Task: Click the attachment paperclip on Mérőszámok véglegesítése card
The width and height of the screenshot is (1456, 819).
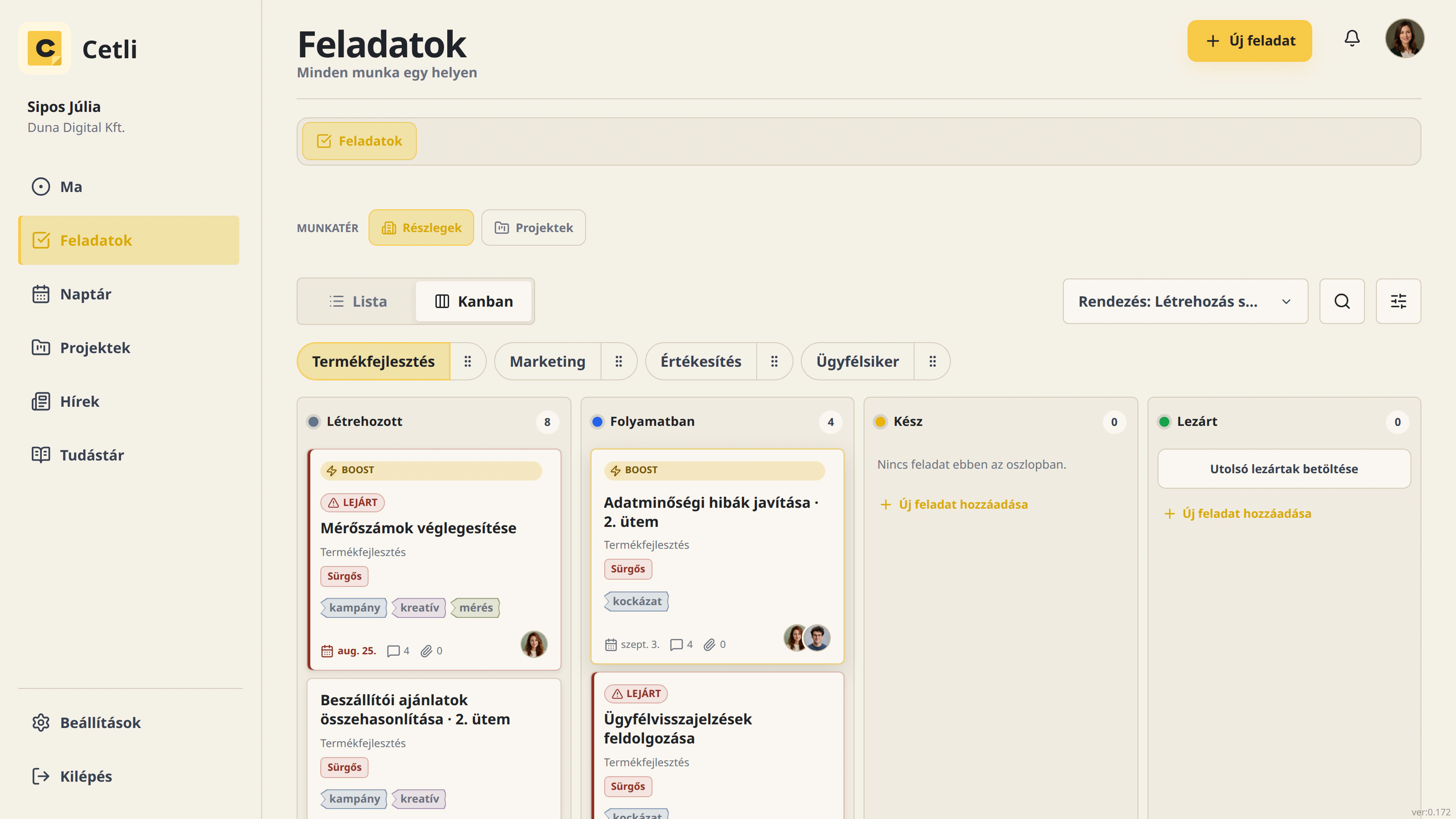Action: coord(426,651)
